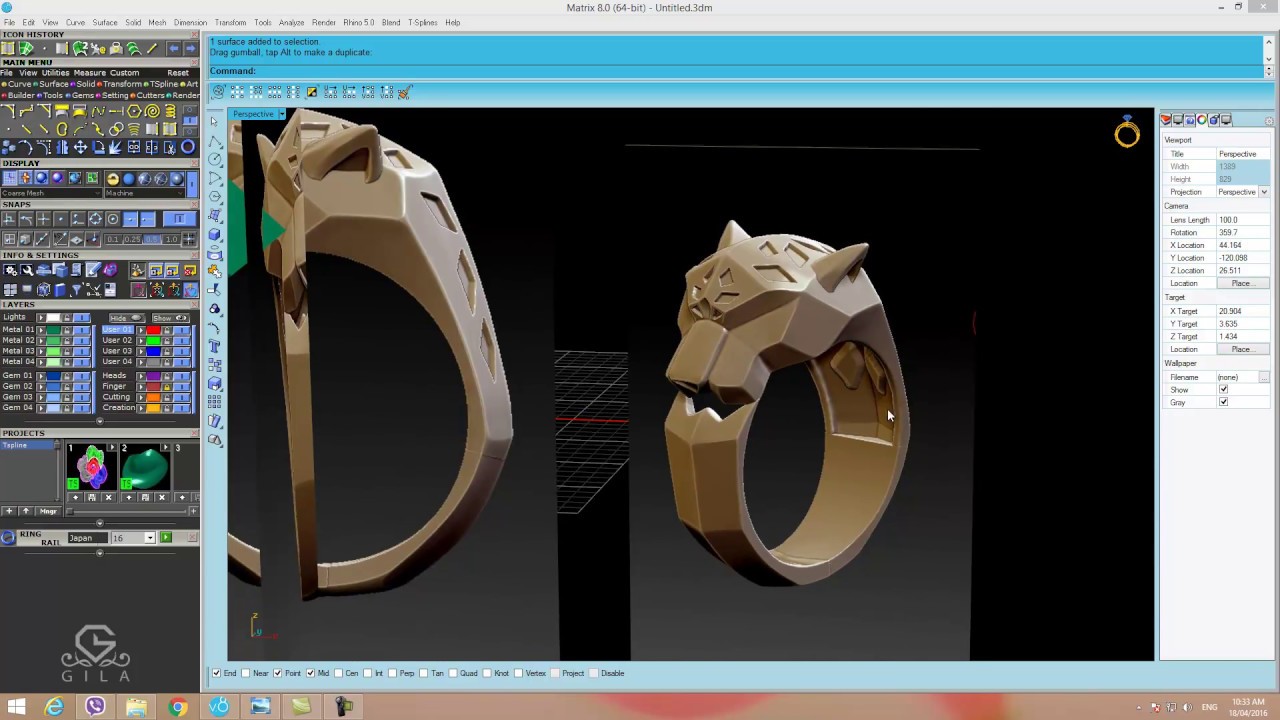The width and height of the screenshot is (1280, 720).
Task: Click the yellow pencil icon in Icon History
Action: pyautogui.click(x=152, y=48)
